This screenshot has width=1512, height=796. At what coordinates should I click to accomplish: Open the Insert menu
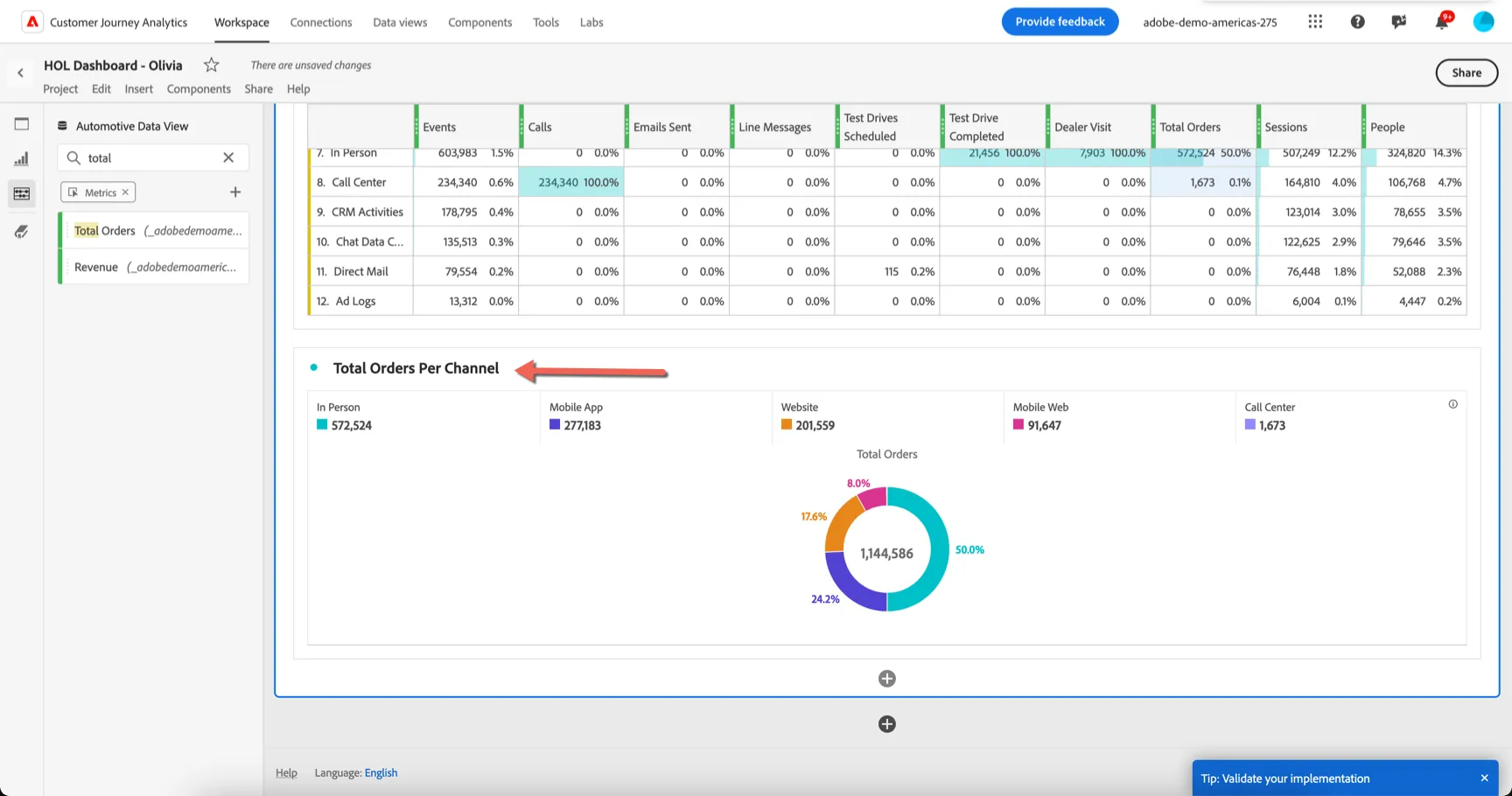tap(138, 88)
